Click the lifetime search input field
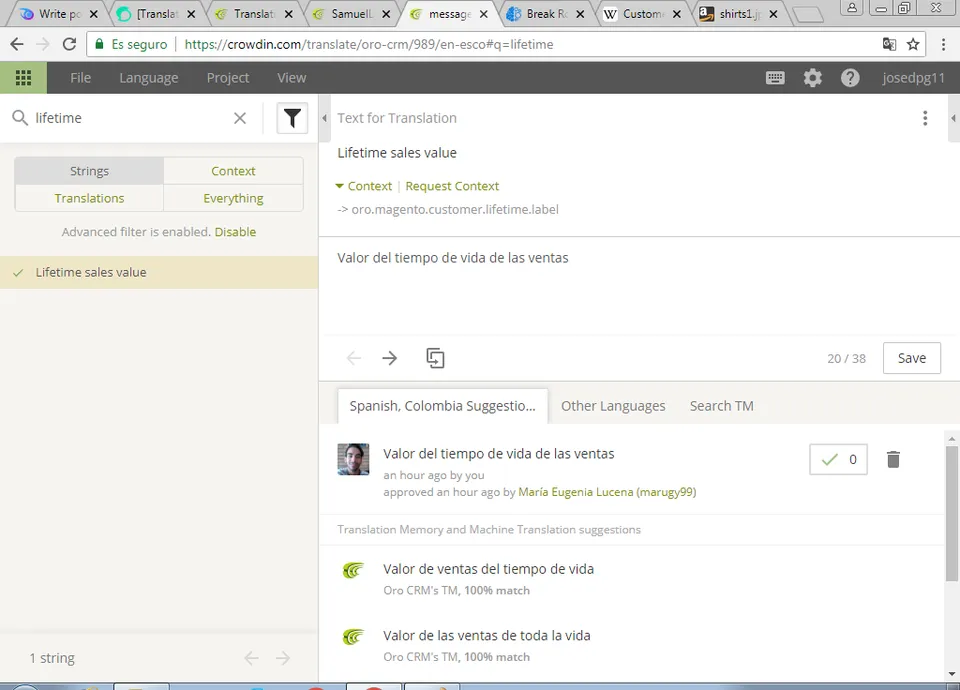The height and width of the screenshot is (690, 960). (x=132, y=118)
